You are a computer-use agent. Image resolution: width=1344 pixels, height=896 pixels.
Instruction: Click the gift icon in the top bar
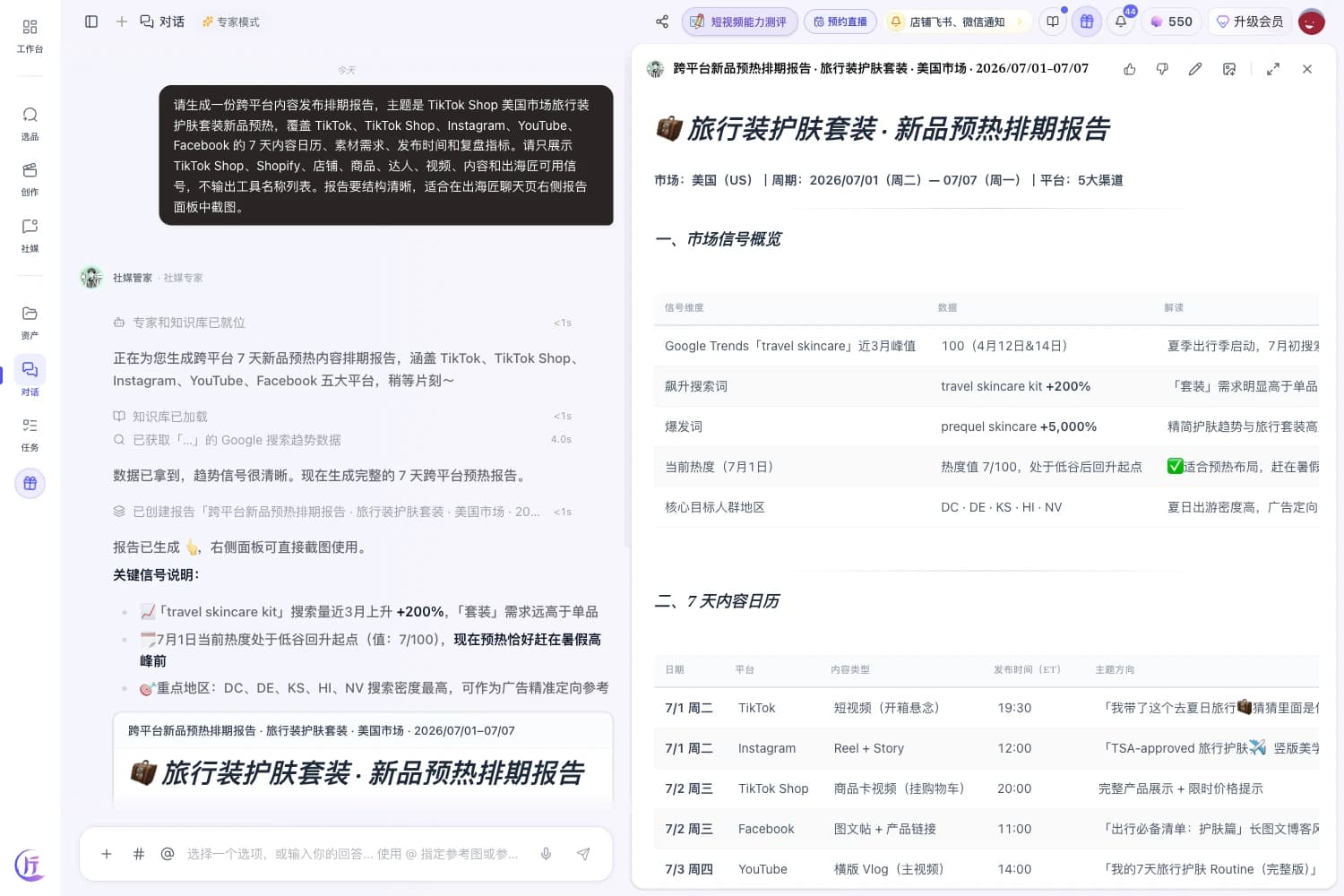tap(1087, 22)
